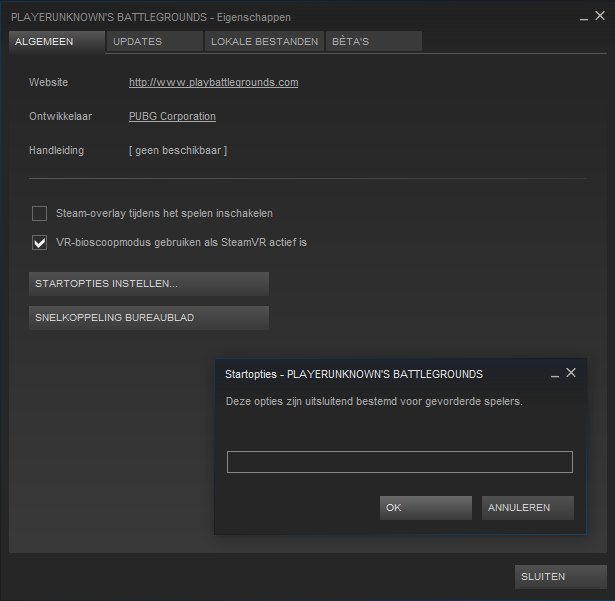Open the playbattlegrounds.com website link

tap(213, 82)
